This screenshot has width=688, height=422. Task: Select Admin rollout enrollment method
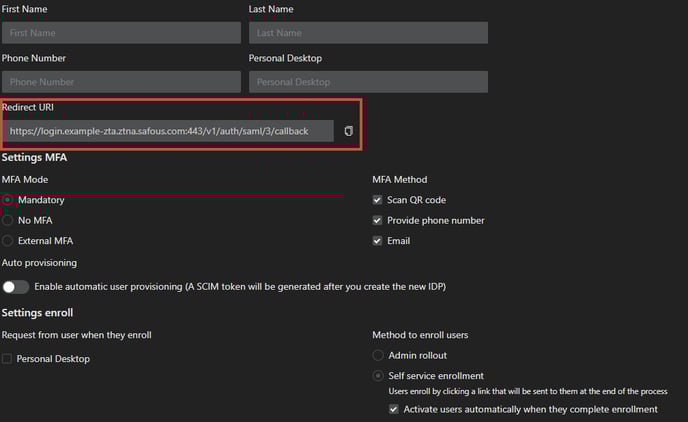point(377,355)
